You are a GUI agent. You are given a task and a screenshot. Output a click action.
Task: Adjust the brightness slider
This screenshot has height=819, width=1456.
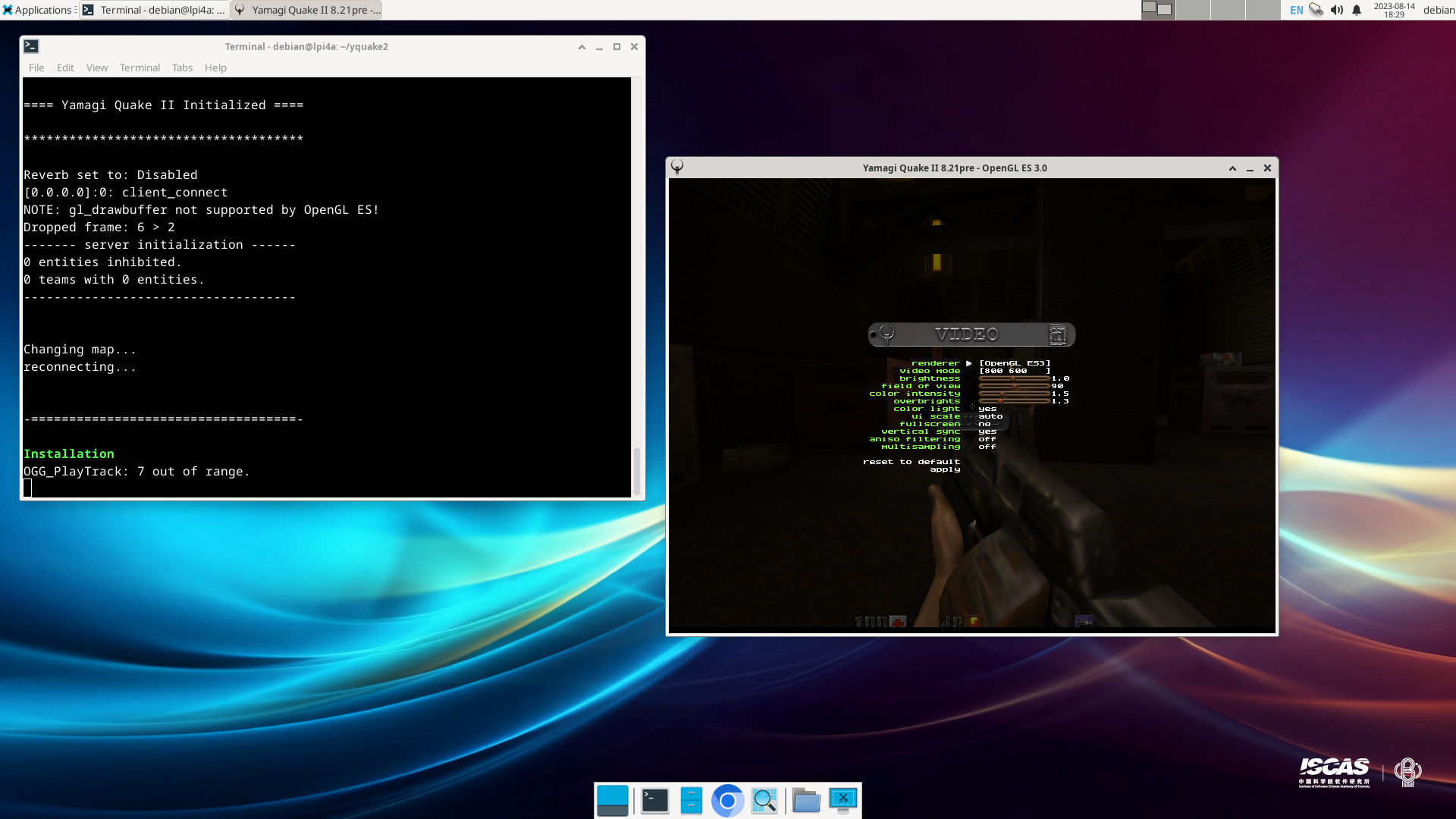point(1014,378)
